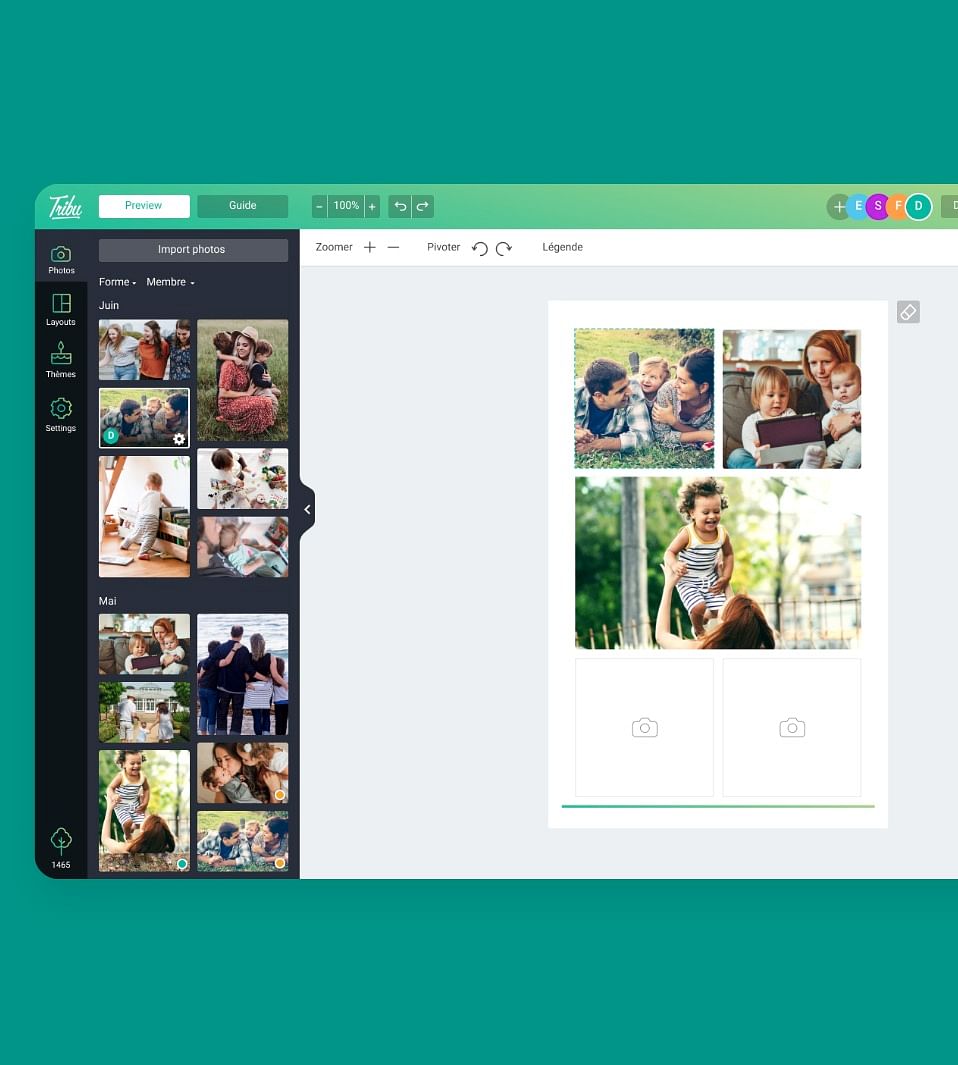Viewport: 958px width, 1065px height.
Task: Click the eraser icon beside the page
Action: click(x=908, y=312)
